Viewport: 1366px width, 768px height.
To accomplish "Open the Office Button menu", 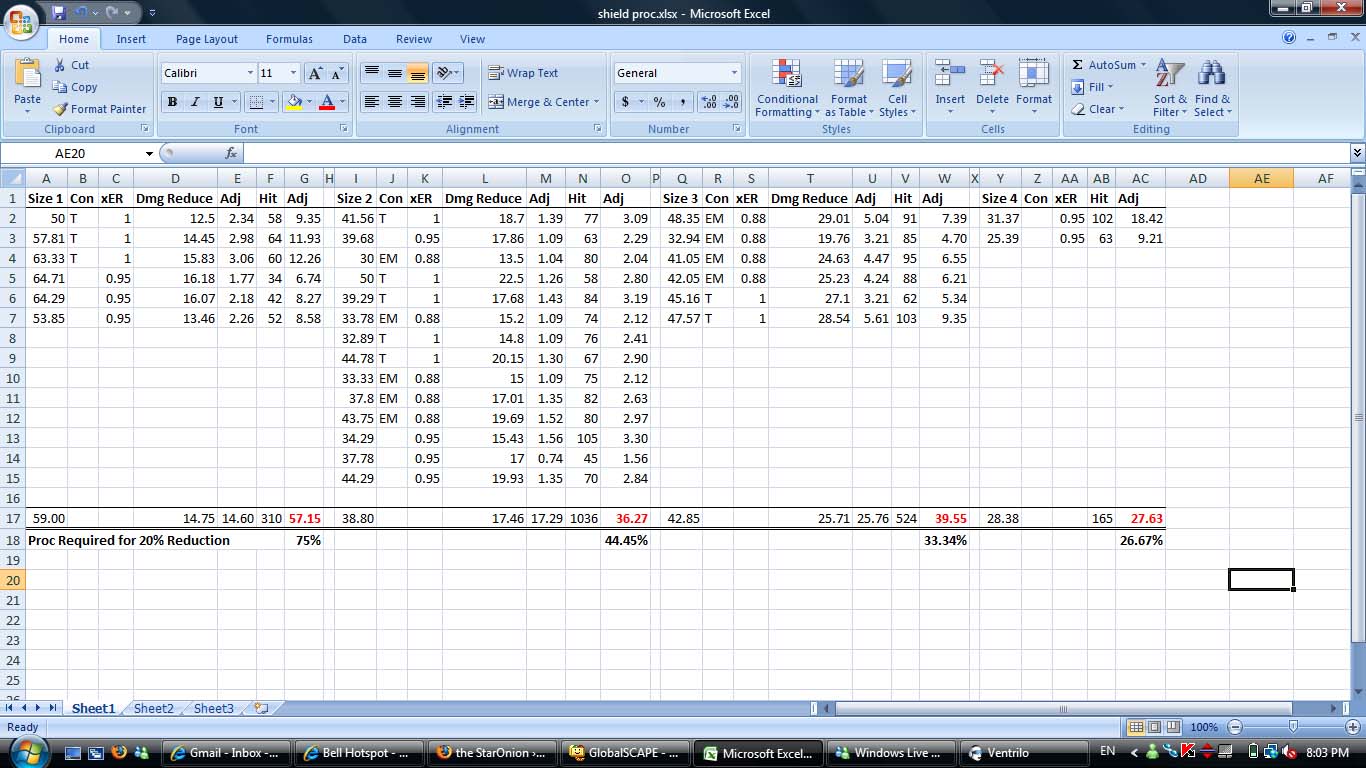I will click(22, 20).
